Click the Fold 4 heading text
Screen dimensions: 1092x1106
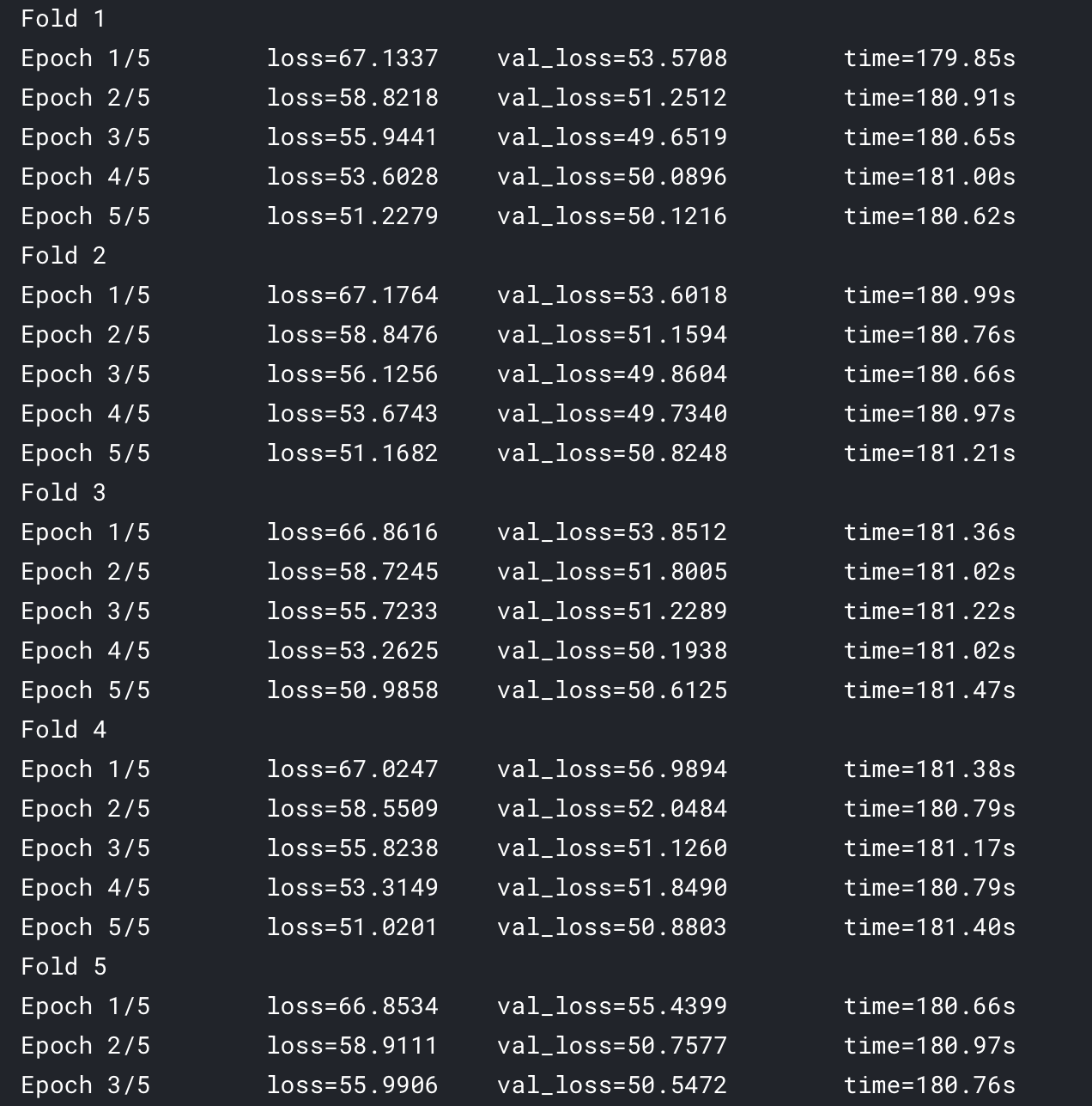click(x=63, y=730)
